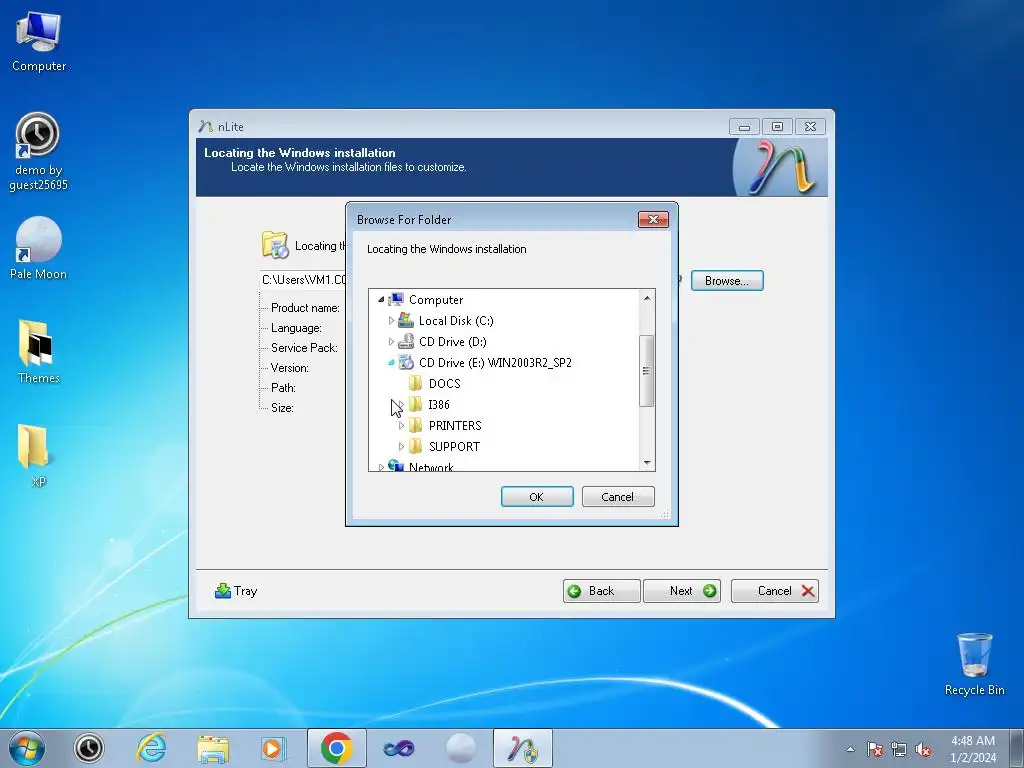Expand the I386 folder node
Viewport: 1024px width, 768px height.
click(x=401, y=404)
